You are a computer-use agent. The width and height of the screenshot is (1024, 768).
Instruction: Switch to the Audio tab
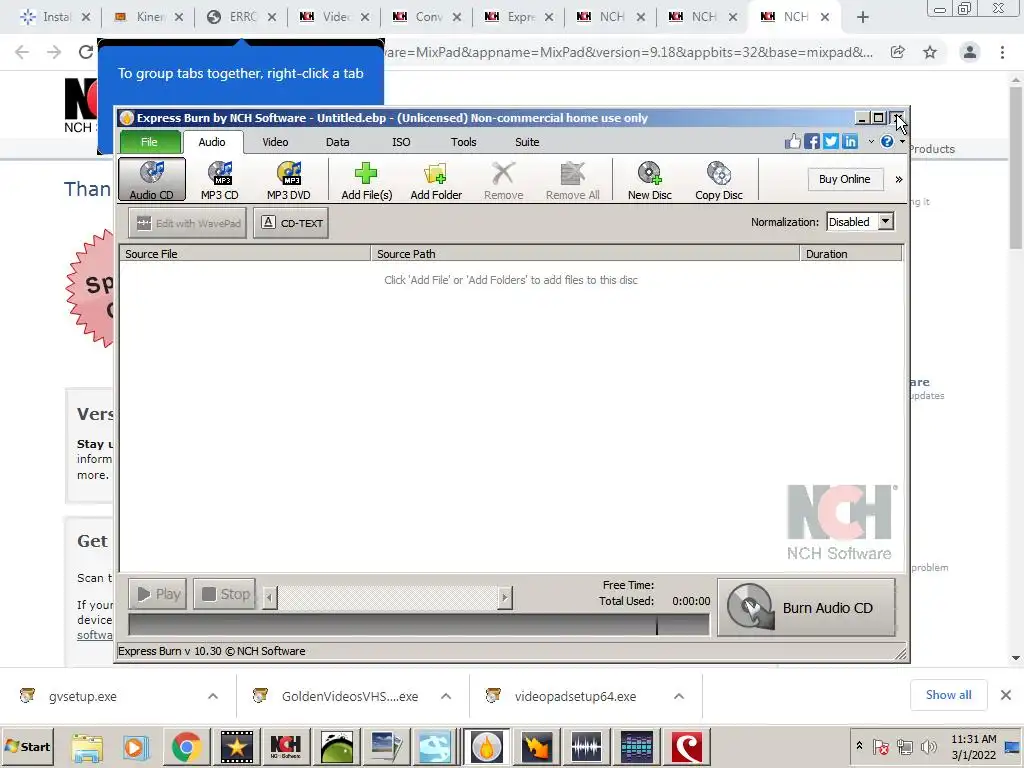[212, 142]
